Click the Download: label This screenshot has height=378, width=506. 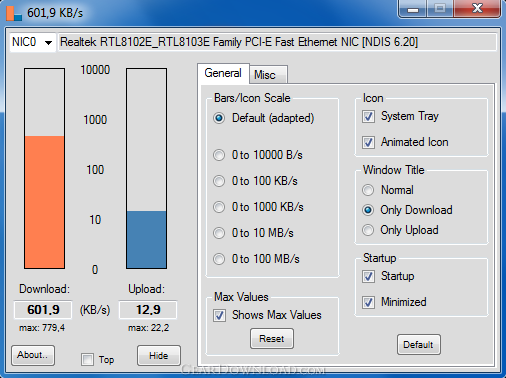coord(44,289)
